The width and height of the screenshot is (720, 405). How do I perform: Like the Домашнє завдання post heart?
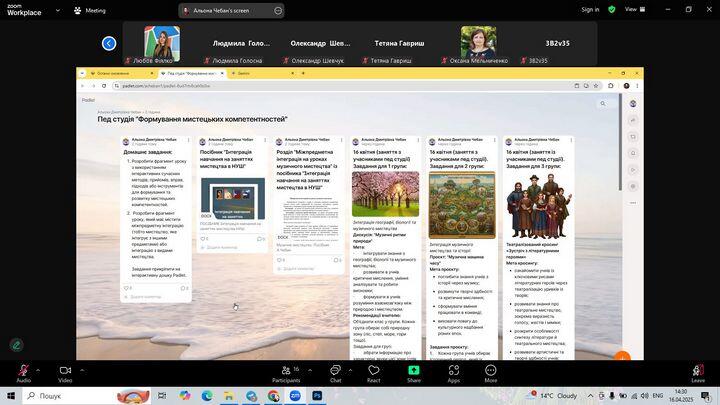pos(126,288)
